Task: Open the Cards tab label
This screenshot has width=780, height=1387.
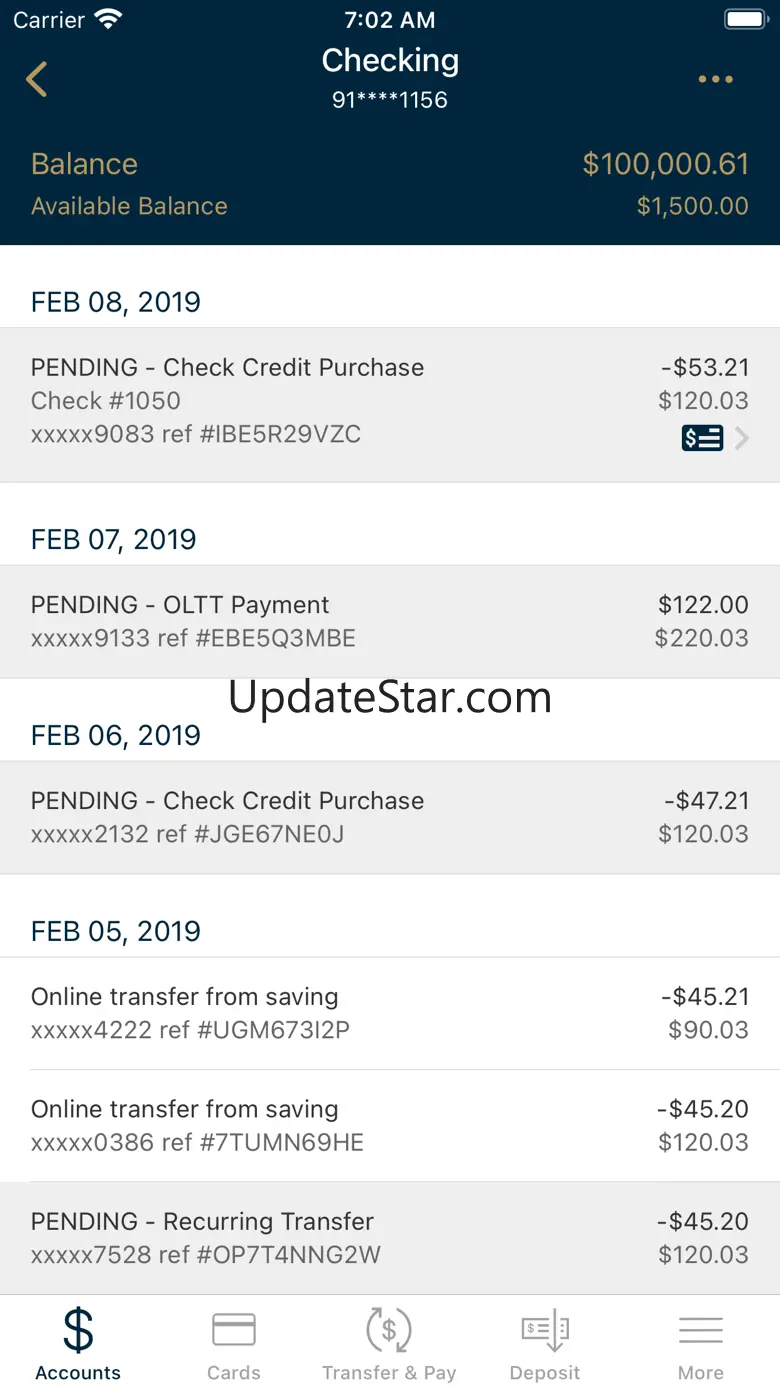Action: (234, 1373)
